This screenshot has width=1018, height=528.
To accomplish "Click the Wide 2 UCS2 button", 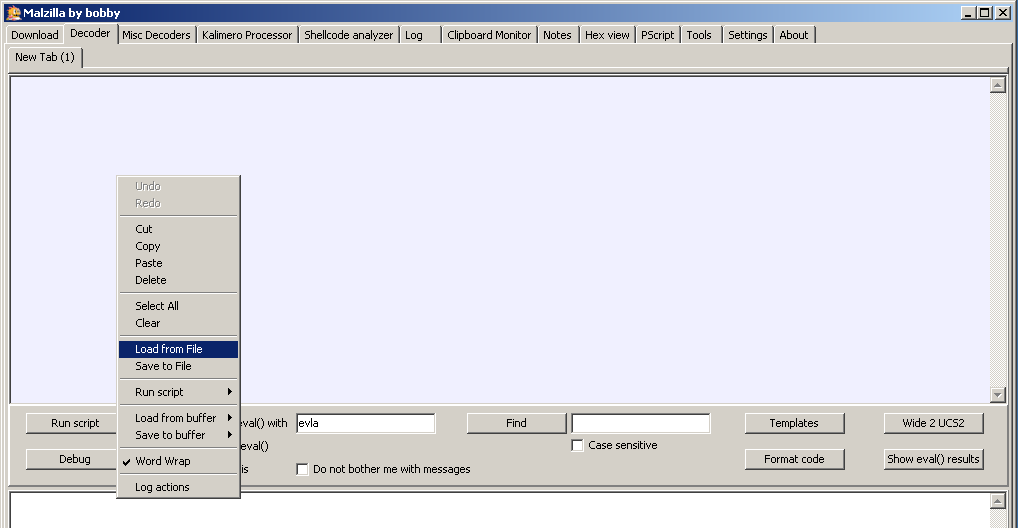I will [x=933, y=423].
